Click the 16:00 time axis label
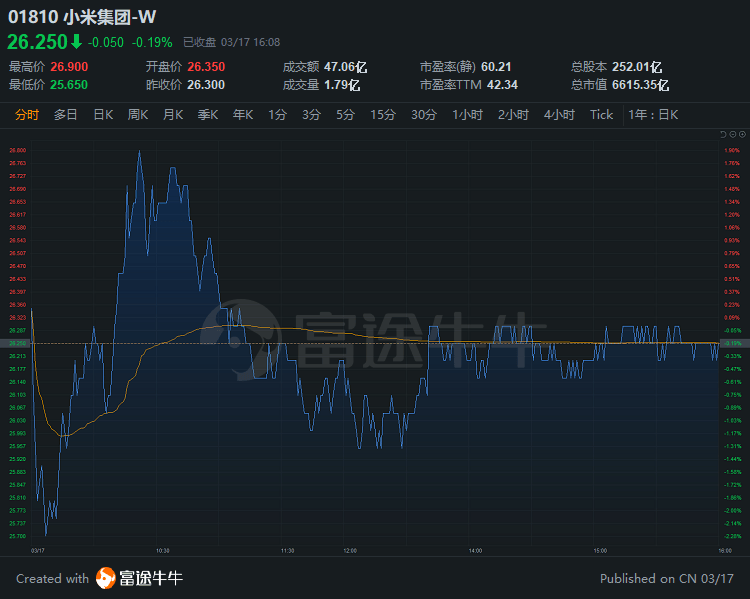Image resolution: width=750 pixels, height=599 pixels. [x=725, y=551]
